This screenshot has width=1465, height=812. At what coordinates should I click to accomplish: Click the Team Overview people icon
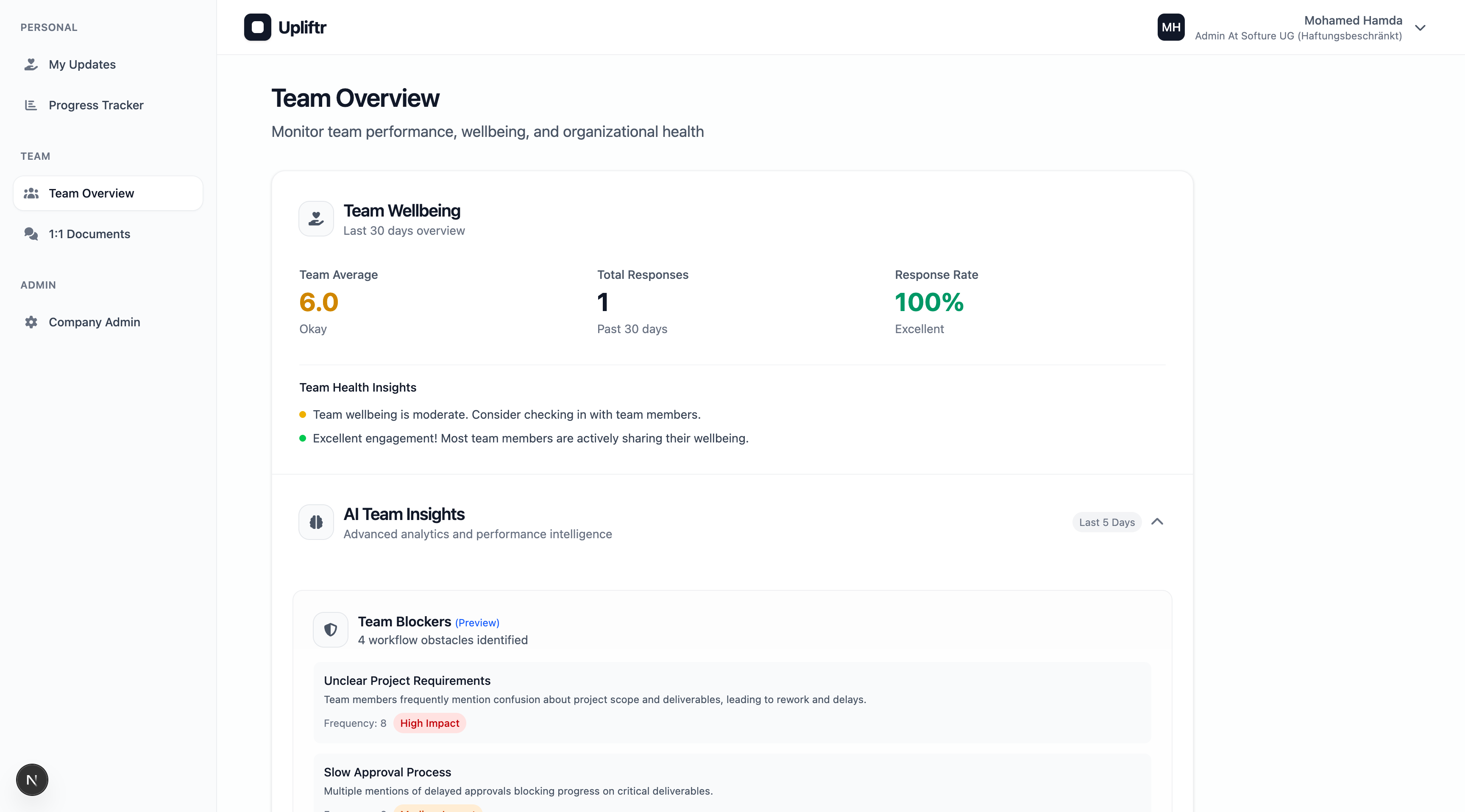(31, 193)
